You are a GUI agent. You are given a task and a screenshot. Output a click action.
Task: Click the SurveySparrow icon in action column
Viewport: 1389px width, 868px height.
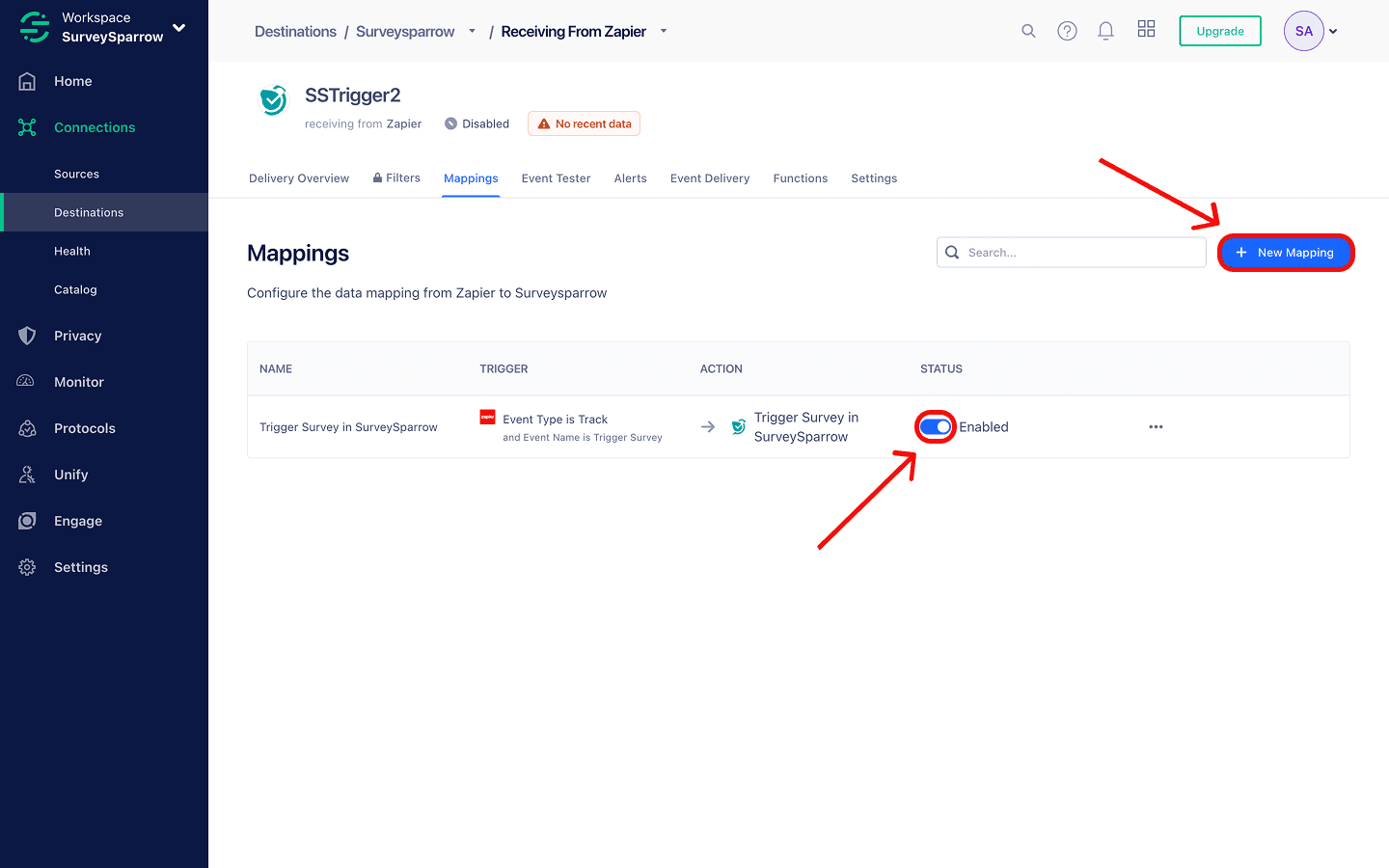tap(738, 426)
